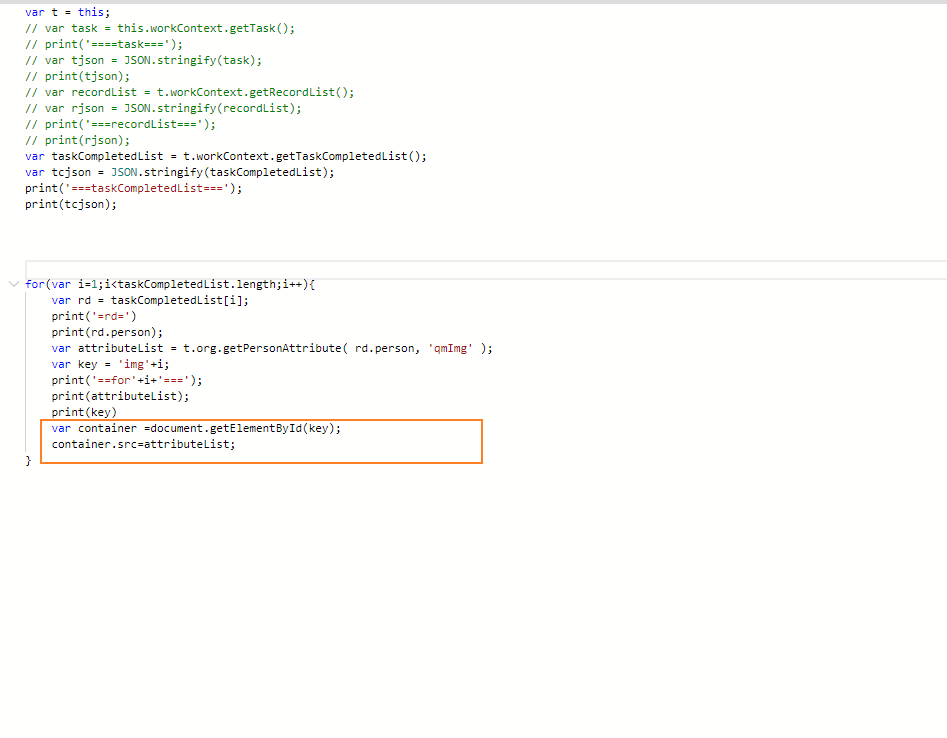
Task: Click line 'var t = this;'
Action: coord(68,12)
